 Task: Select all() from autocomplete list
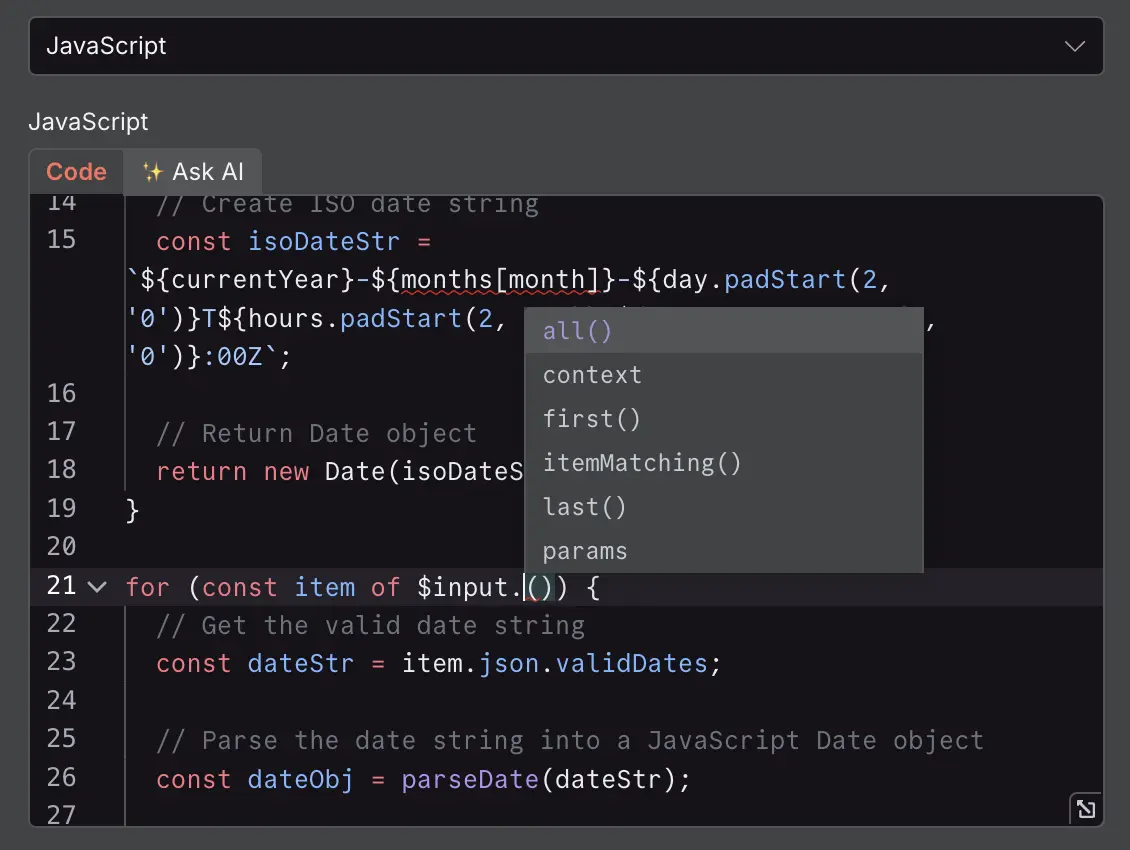577,331
